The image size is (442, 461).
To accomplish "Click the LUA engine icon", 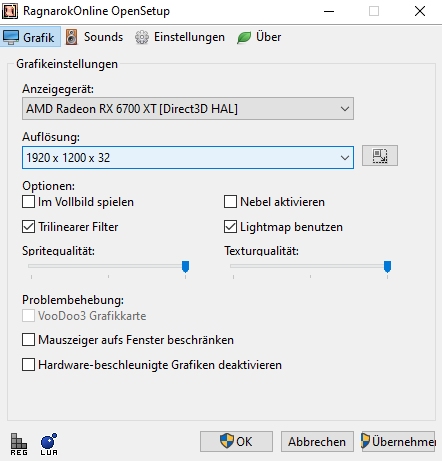I will [49, 444].
